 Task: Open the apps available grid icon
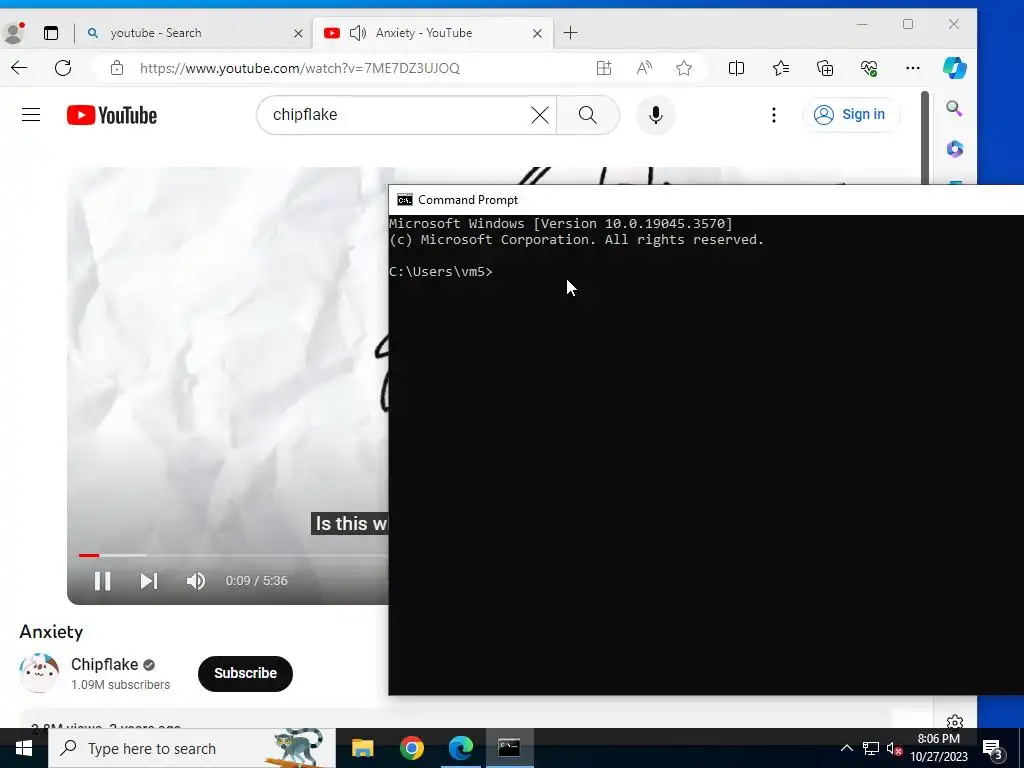604,68
